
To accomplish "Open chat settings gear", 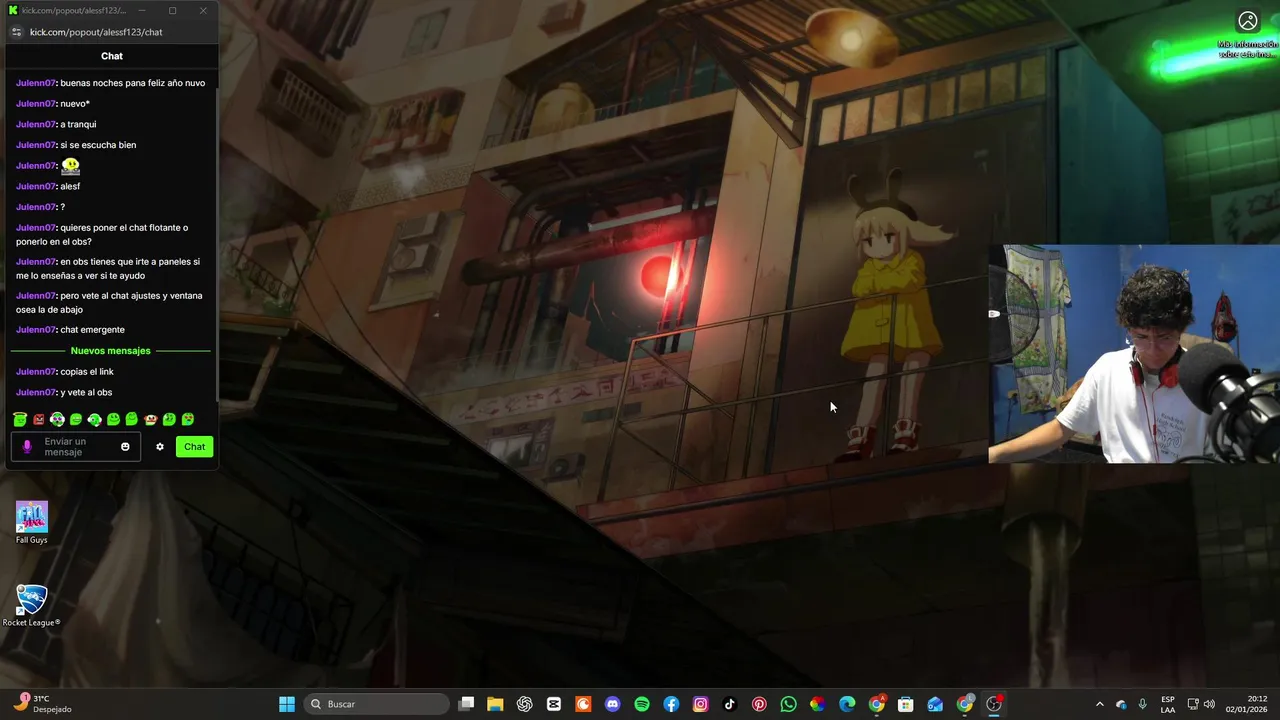I will (x=160, y=447).
